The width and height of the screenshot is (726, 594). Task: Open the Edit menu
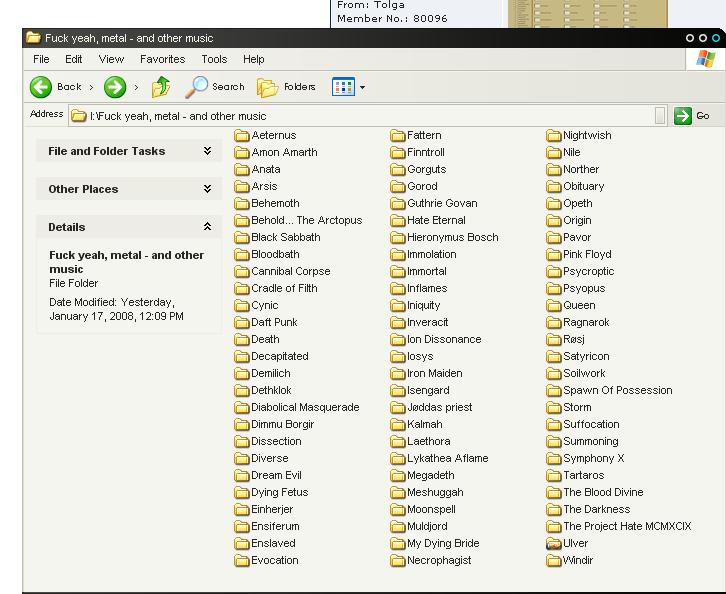click(x=74, y=59)
